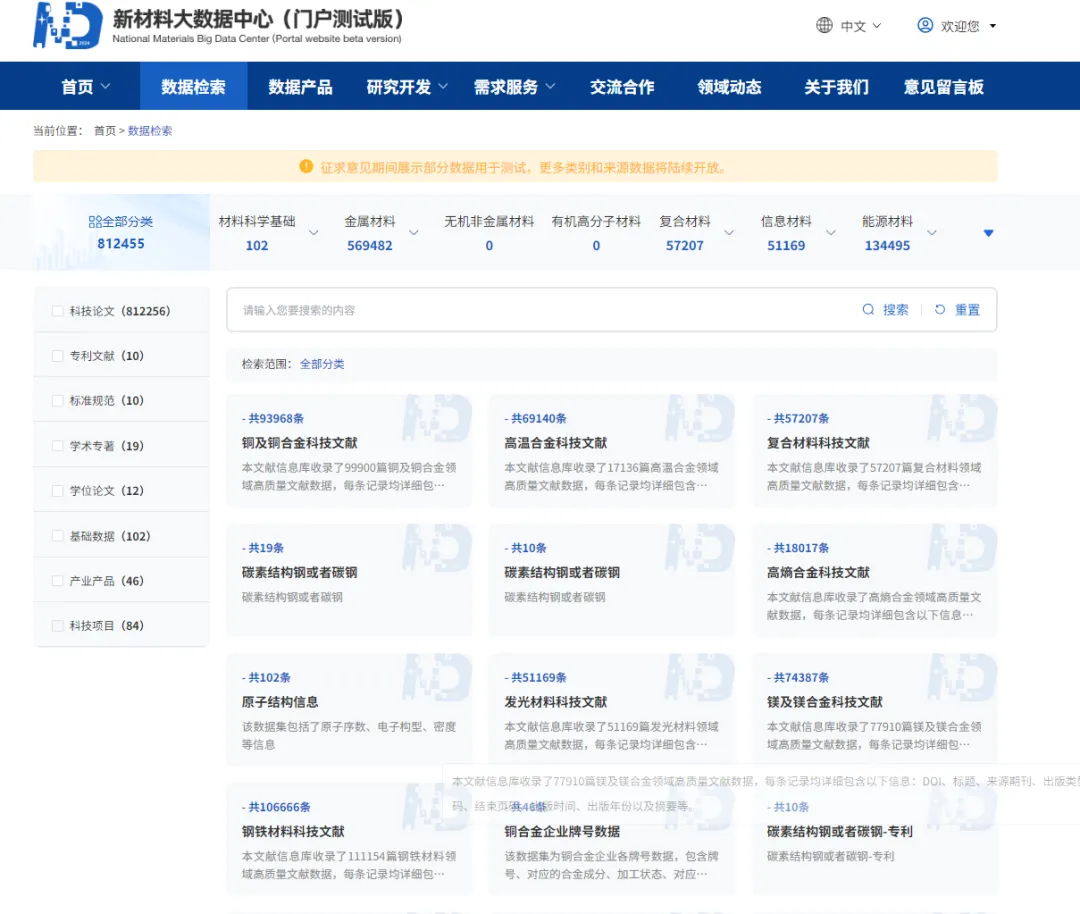Click the 全部分类 grid icon
Screen dimensions: 1080x914
click(x=95, y=222)
